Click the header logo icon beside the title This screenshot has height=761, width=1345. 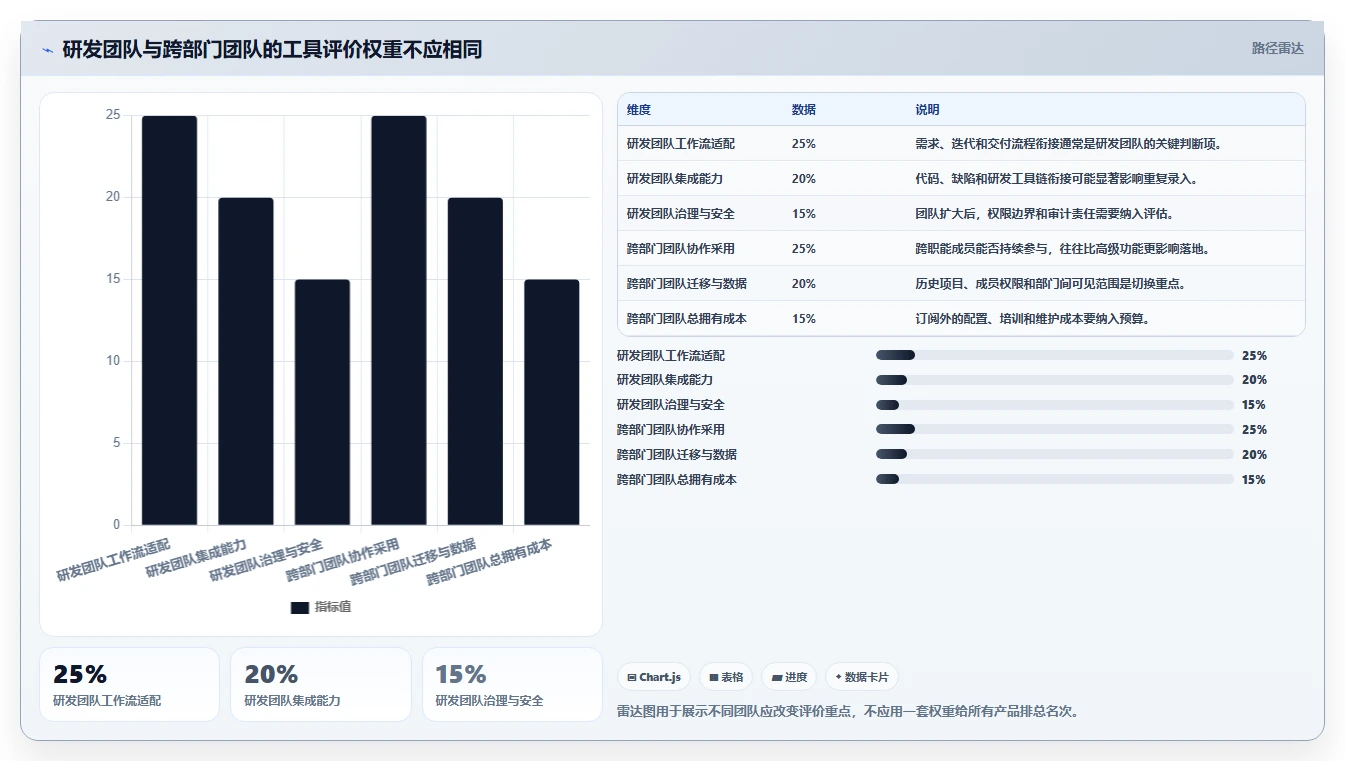[x=47, y=49]
